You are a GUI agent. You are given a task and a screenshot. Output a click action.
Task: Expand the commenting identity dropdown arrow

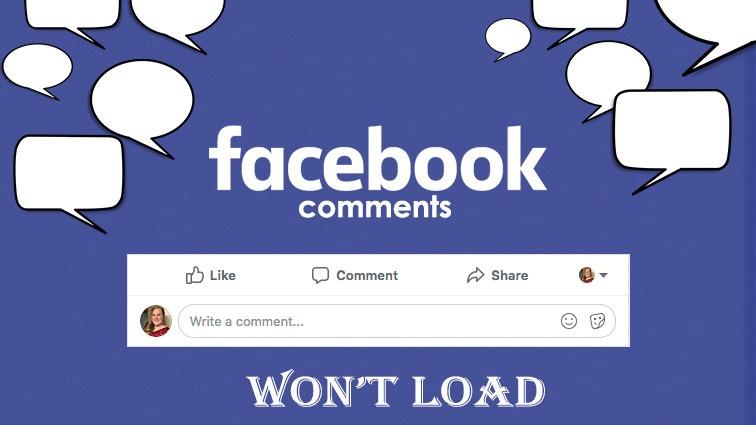603,275
